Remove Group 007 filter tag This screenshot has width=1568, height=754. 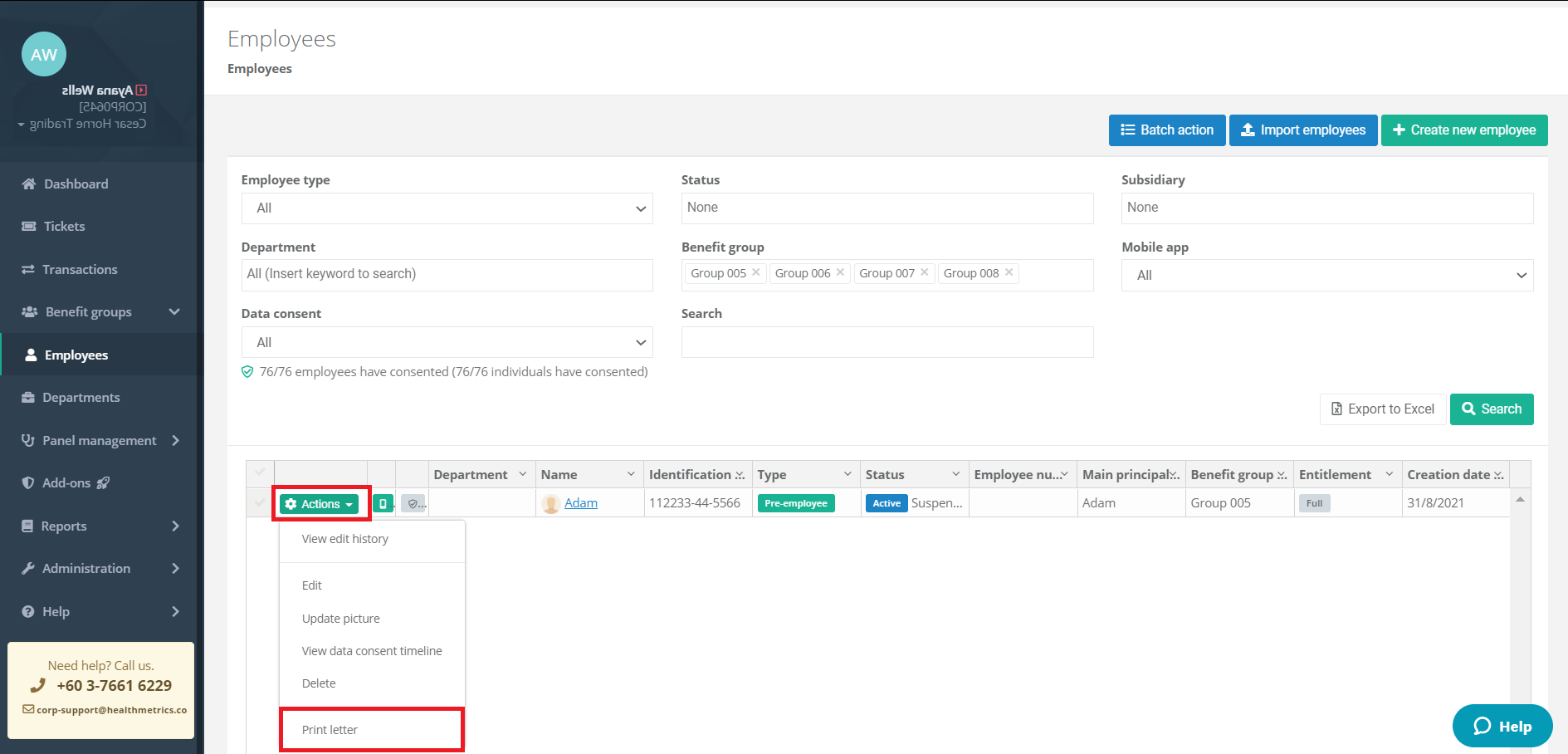[925, 272]
